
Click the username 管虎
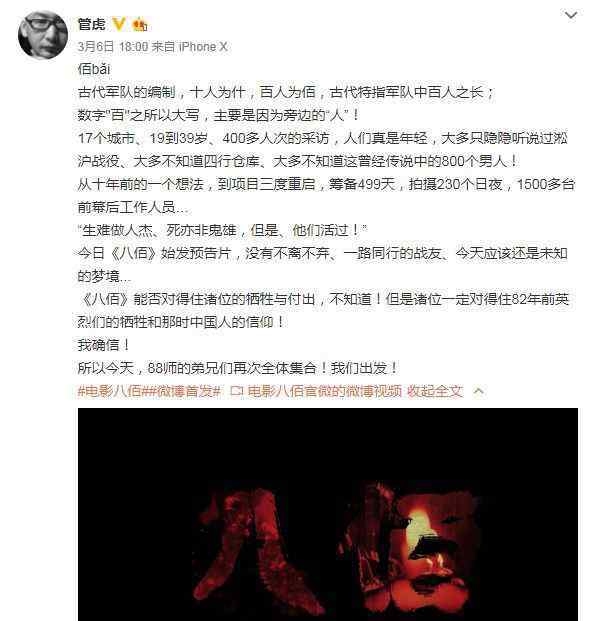point(91,24)
